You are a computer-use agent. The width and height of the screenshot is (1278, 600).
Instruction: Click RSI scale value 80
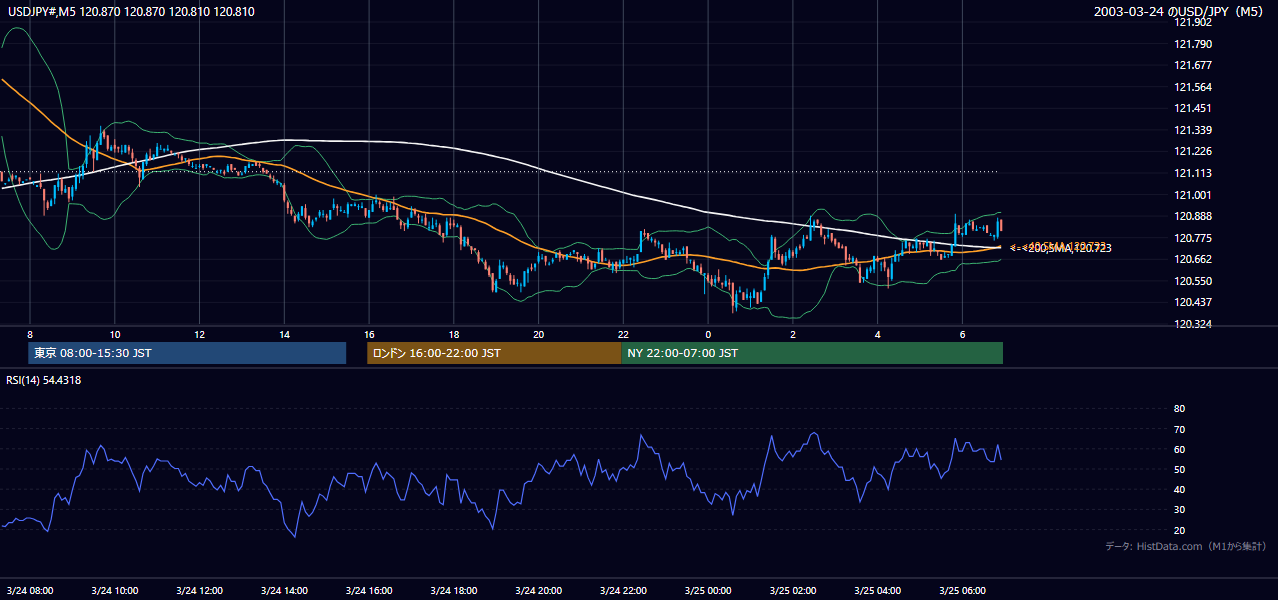(x=1179, y=409)
